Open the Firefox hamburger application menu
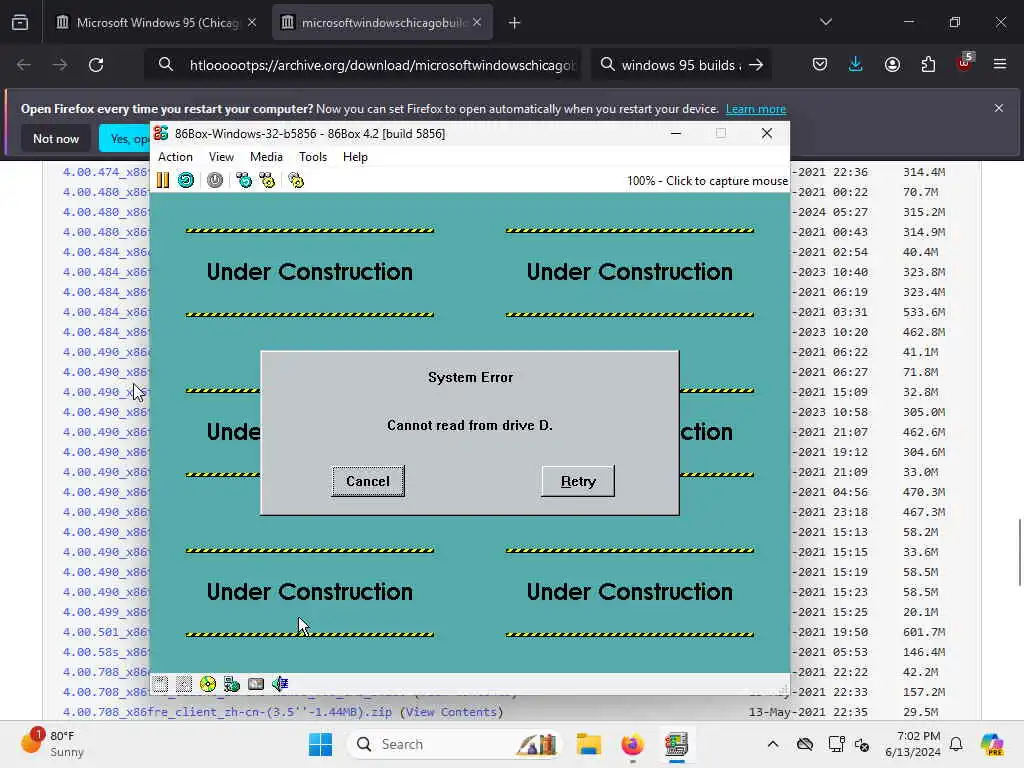This screenshot has width=1024, height=768. coord(1000,64)
